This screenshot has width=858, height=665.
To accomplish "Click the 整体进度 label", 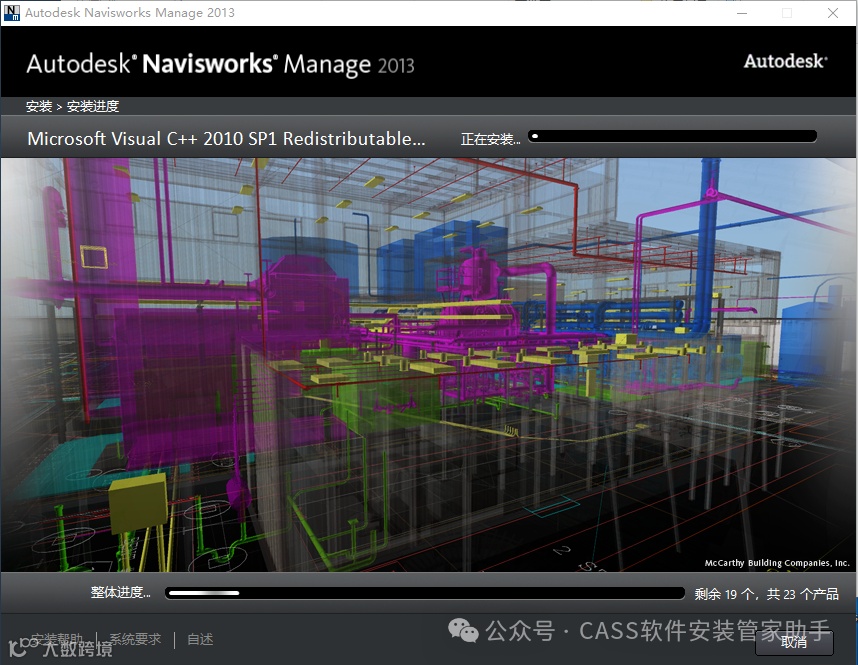I will click(x=120, y=592).
